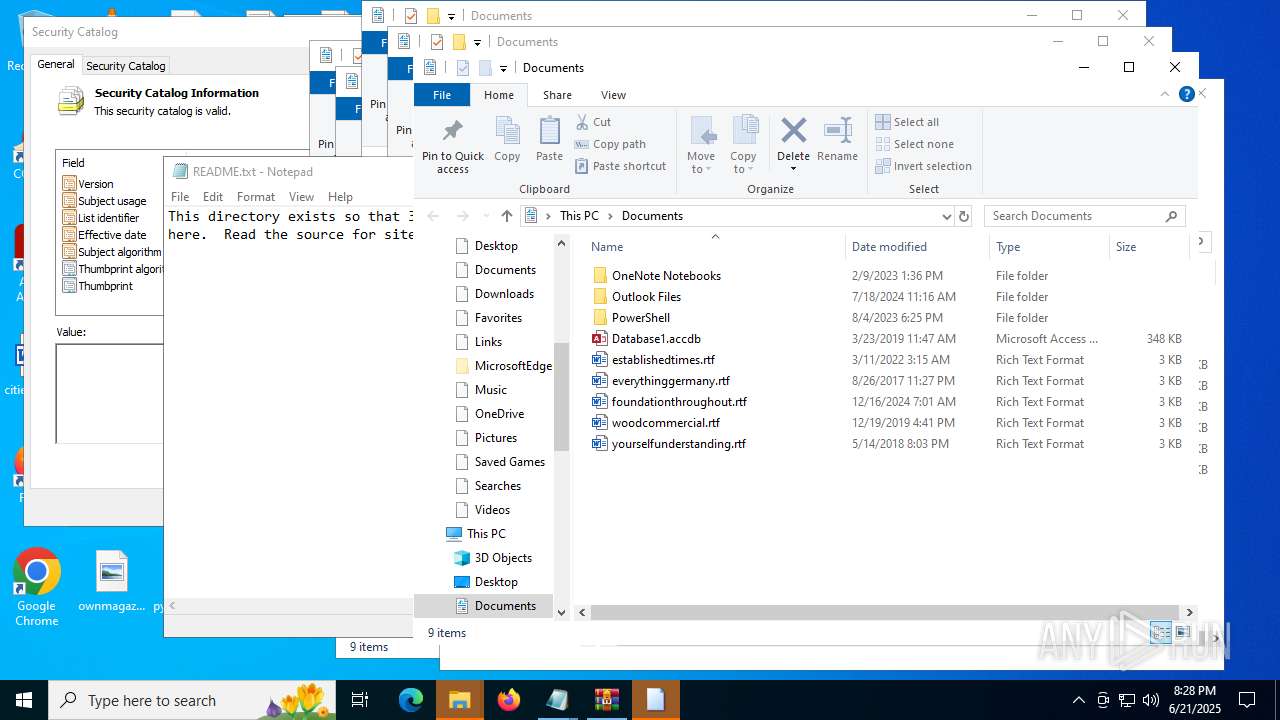The image size is (1280, 720).
Task: Switch to Large icons view layout
Action: 1182,632
